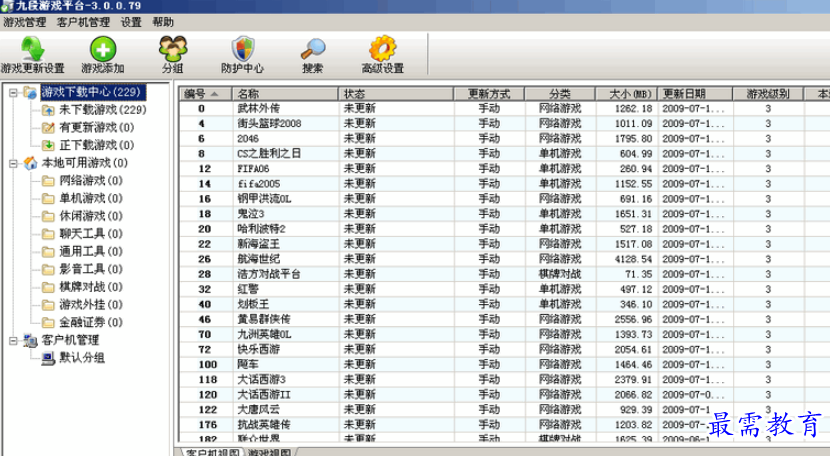Image resolution: width=830 pixels, height=456 pixels.
Task: Open the 分组 people icon
Action: [173, 49]
